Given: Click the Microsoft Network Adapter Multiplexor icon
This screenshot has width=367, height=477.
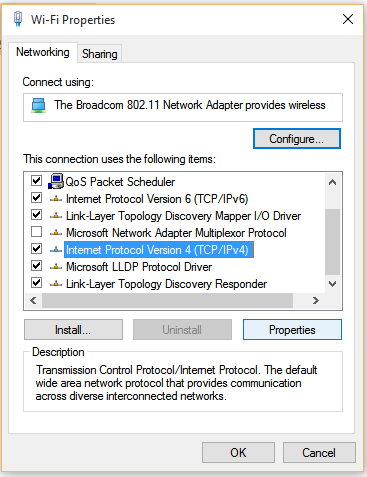Looking at the screenshot, I should [x=56, y=233].
